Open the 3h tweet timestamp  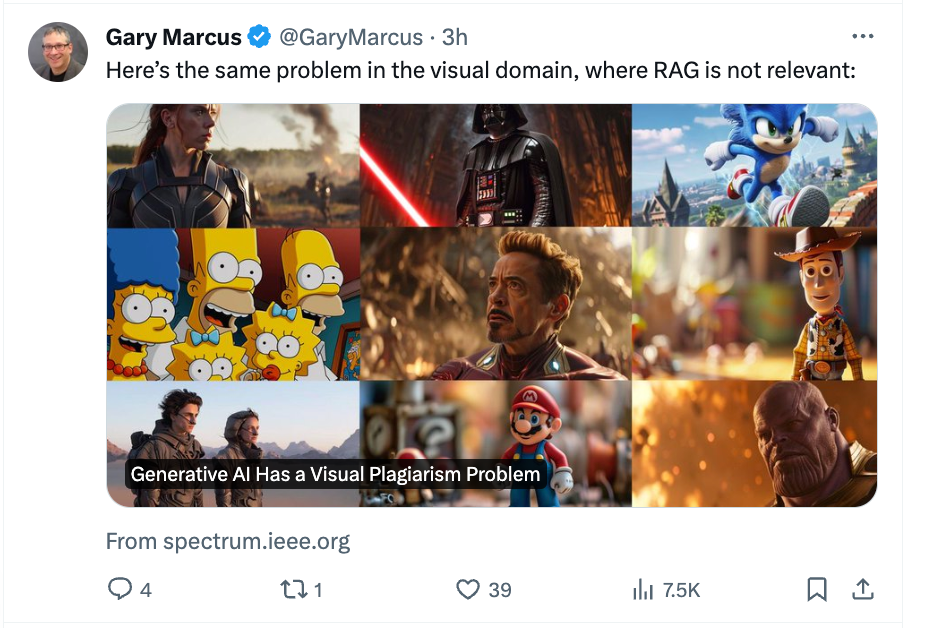[x=455, y=38]
